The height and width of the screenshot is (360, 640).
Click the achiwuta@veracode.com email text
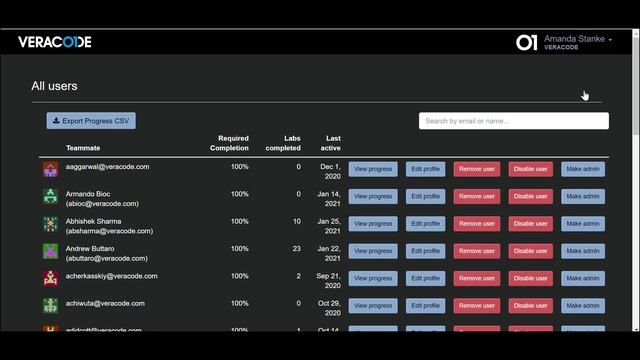click(105, 303)
